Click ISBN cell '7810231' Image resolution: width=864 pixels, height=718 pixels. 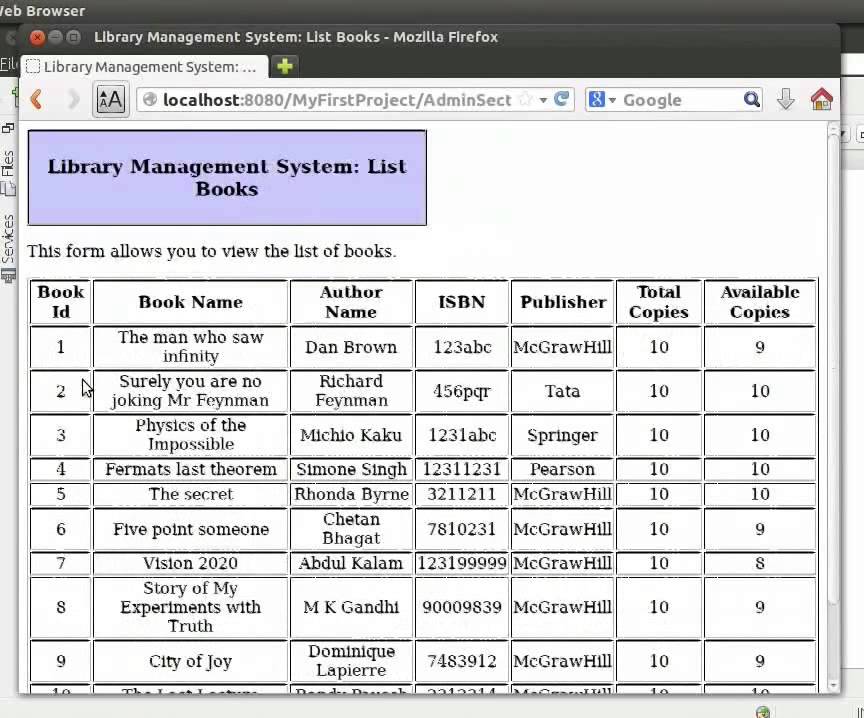[462, 529]
